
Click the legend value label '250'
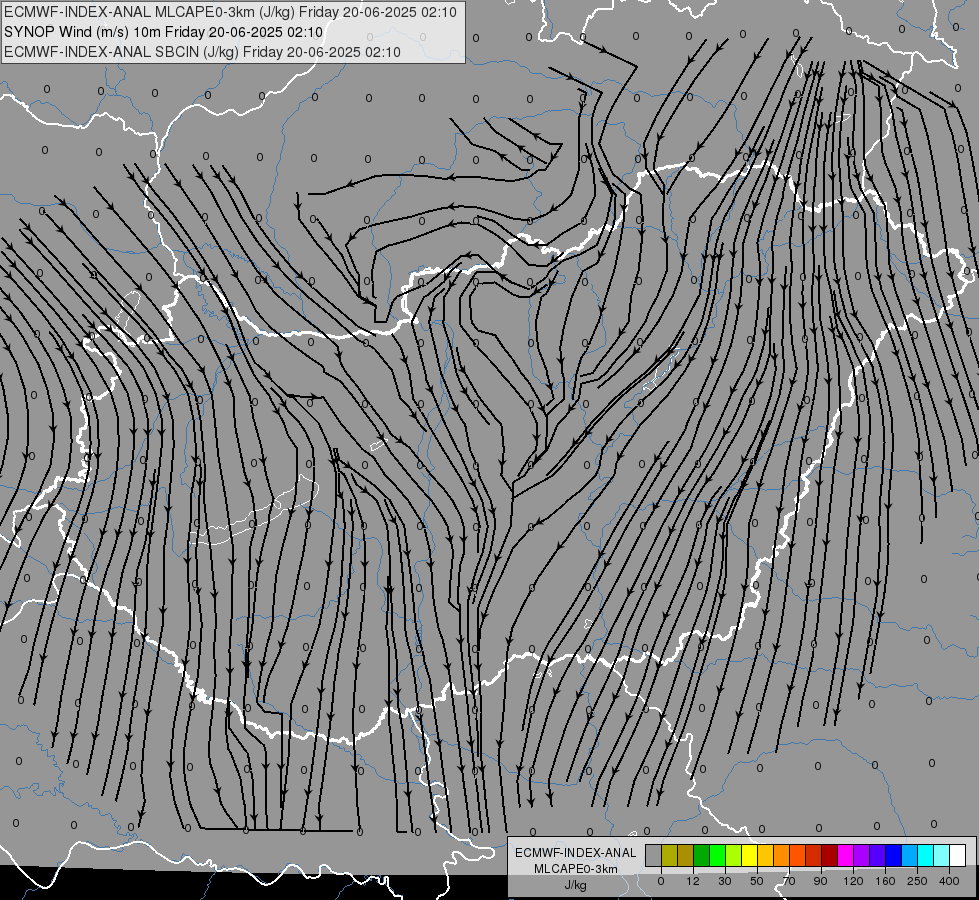pos(917,881)
